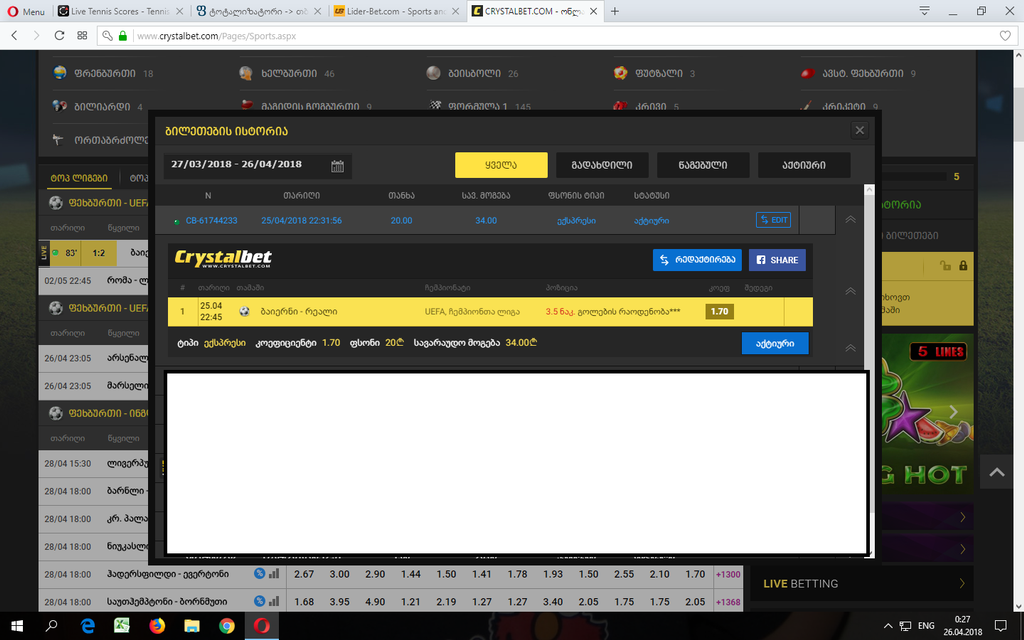Open the calendar date picker in ticket history
1024x640 pixels.
(x=337, y=166)
